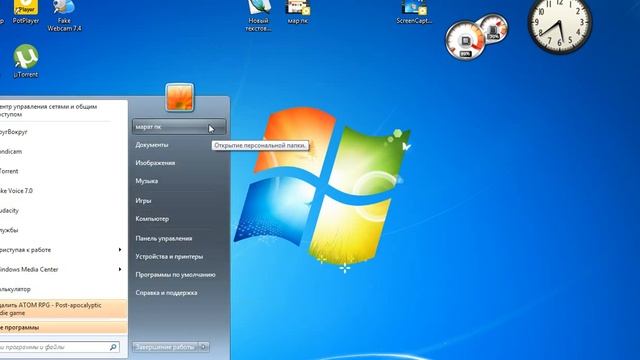
Task: Click the CPU meter gadget
Action: [x=465, y=41]
